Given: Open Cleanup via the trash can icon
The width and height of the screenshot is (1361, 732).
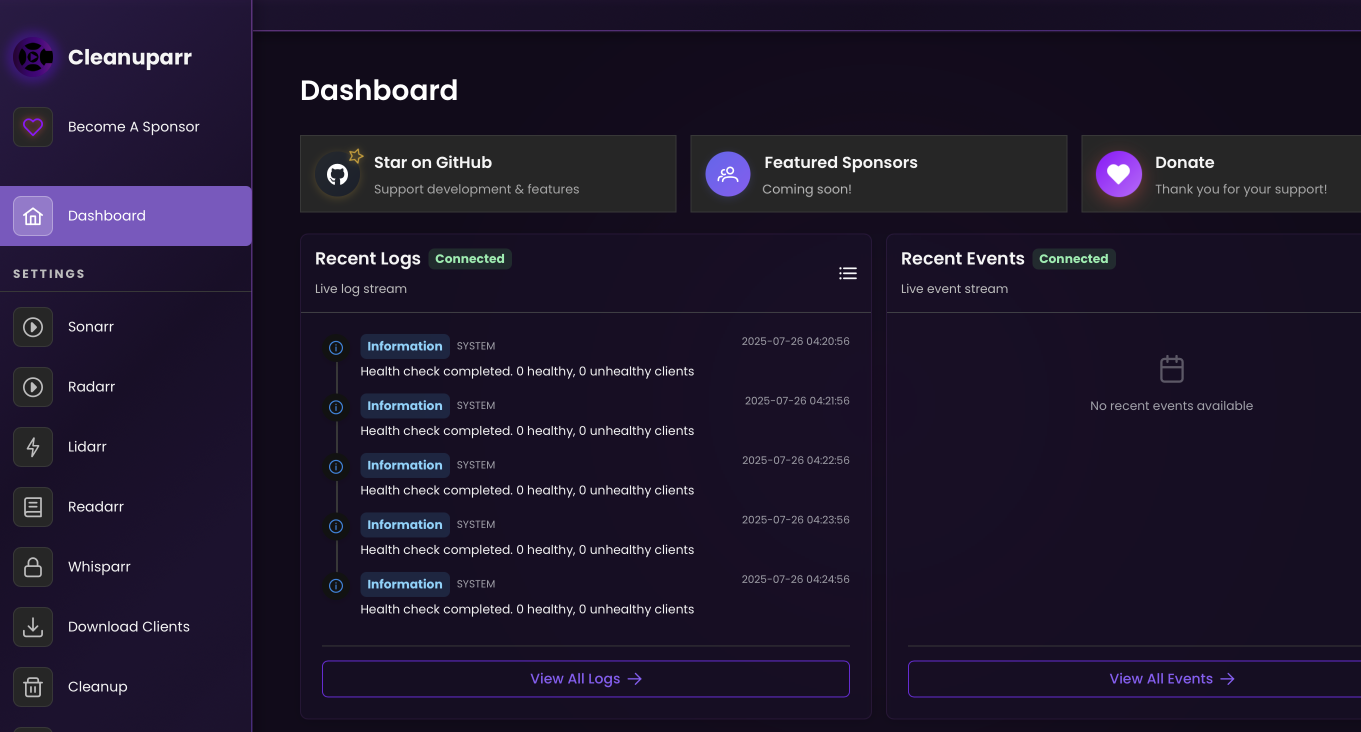Looking at the screenshot, I should point(33,687).
